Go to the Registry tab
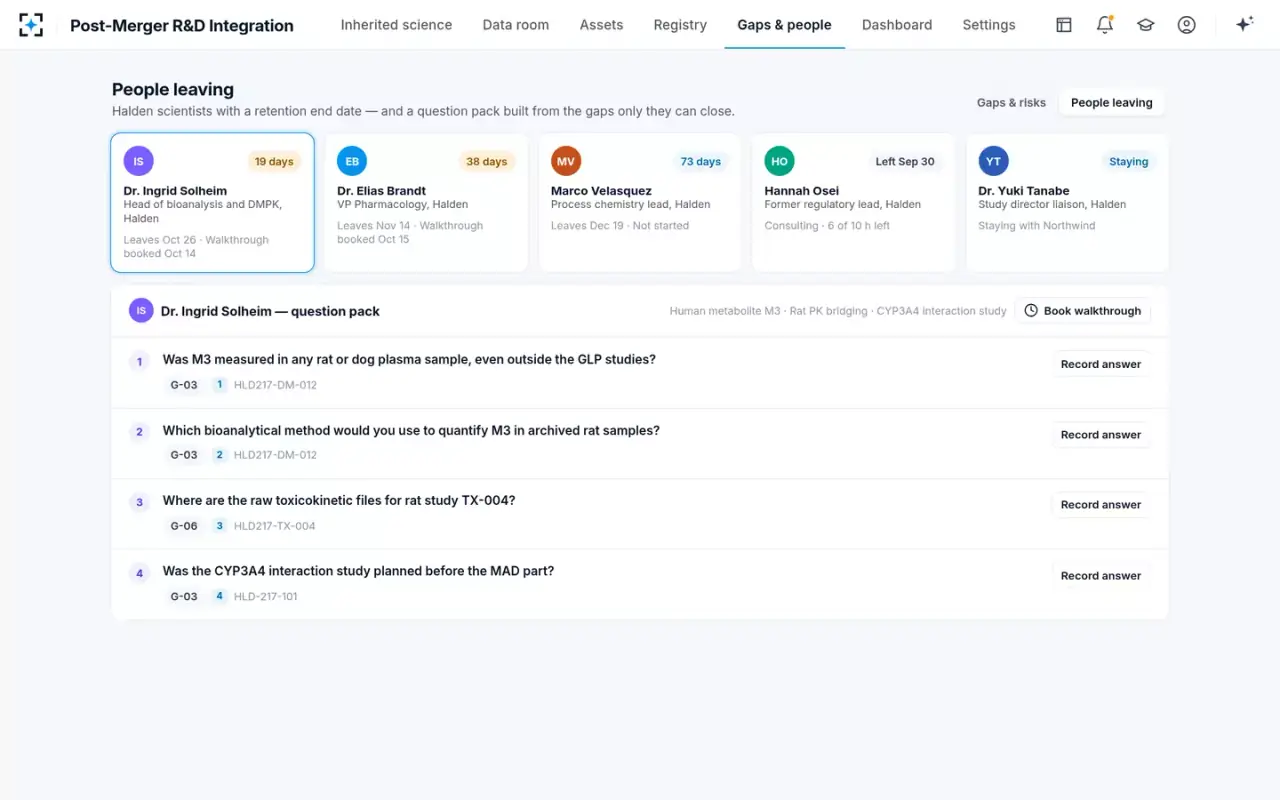This screenshot has height=800, width=1280. click(680, 25)
